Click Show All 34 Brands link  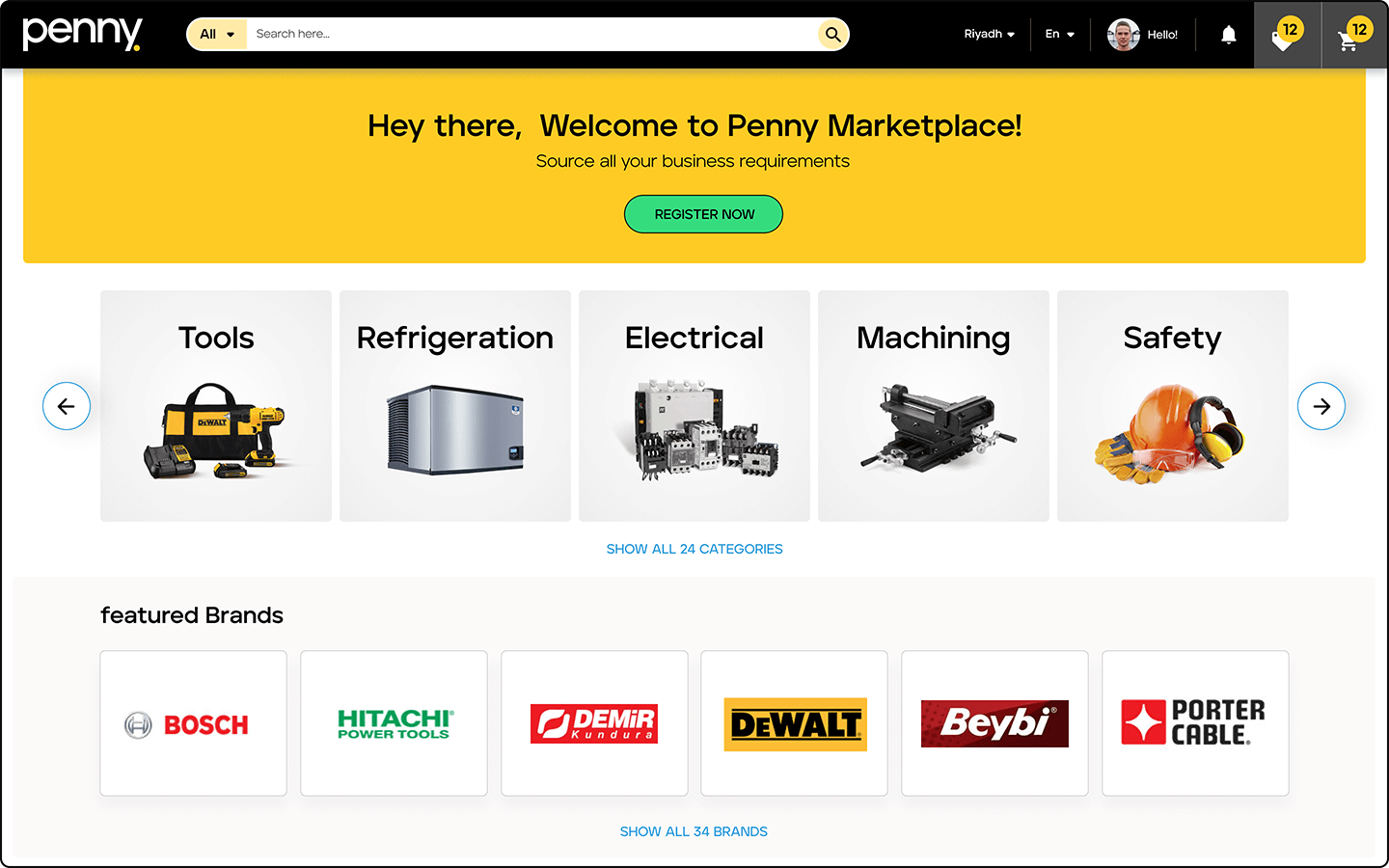[694, 831]
